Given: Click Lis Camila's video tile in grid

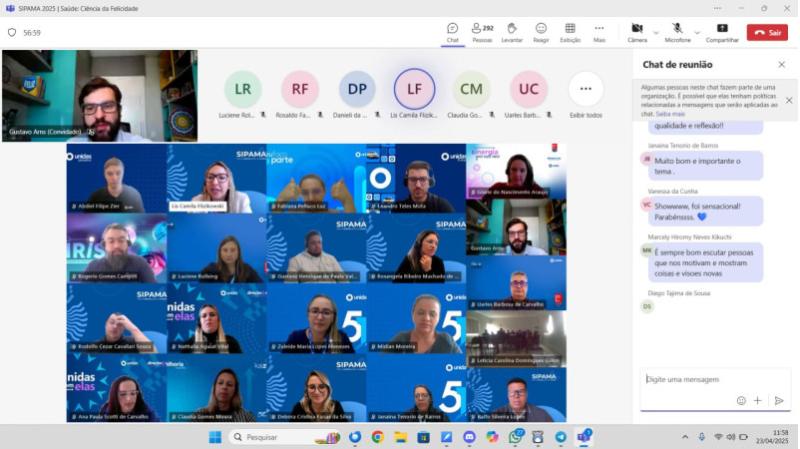Looking at the screenshot, I should 216,178.
